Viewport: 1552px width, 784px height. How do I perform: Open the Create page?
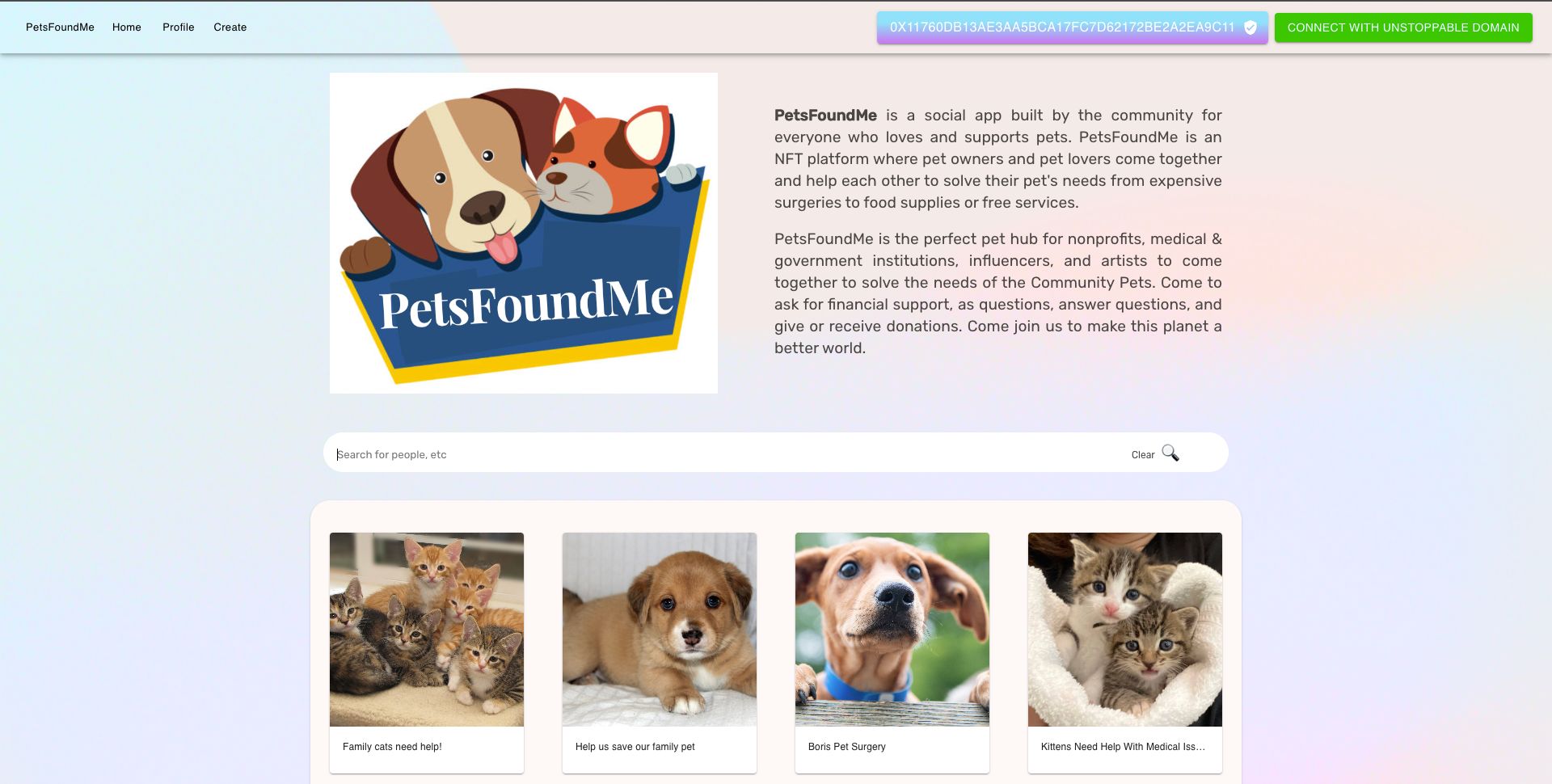[x=230, y=27]
